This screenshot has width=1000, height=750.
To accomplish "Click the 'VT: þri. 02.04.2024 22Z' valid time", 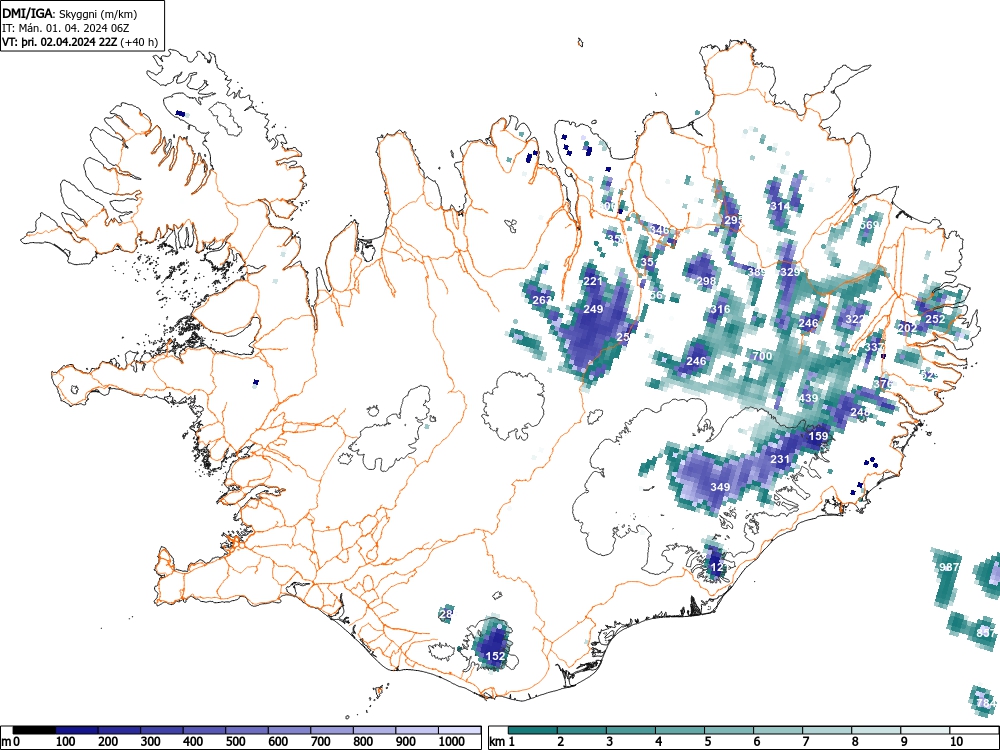I will click(x=60, y=43).
